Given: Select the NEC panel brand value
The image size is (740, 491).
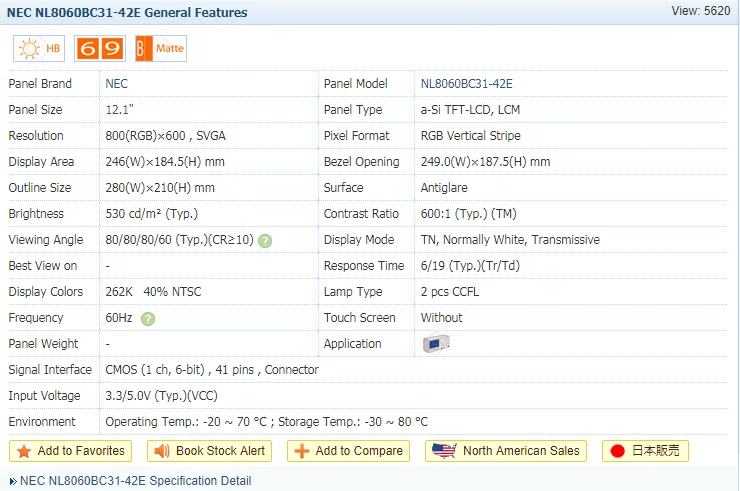Looking at the screenshot, I should pyautogui.click(x=117, y=84).
